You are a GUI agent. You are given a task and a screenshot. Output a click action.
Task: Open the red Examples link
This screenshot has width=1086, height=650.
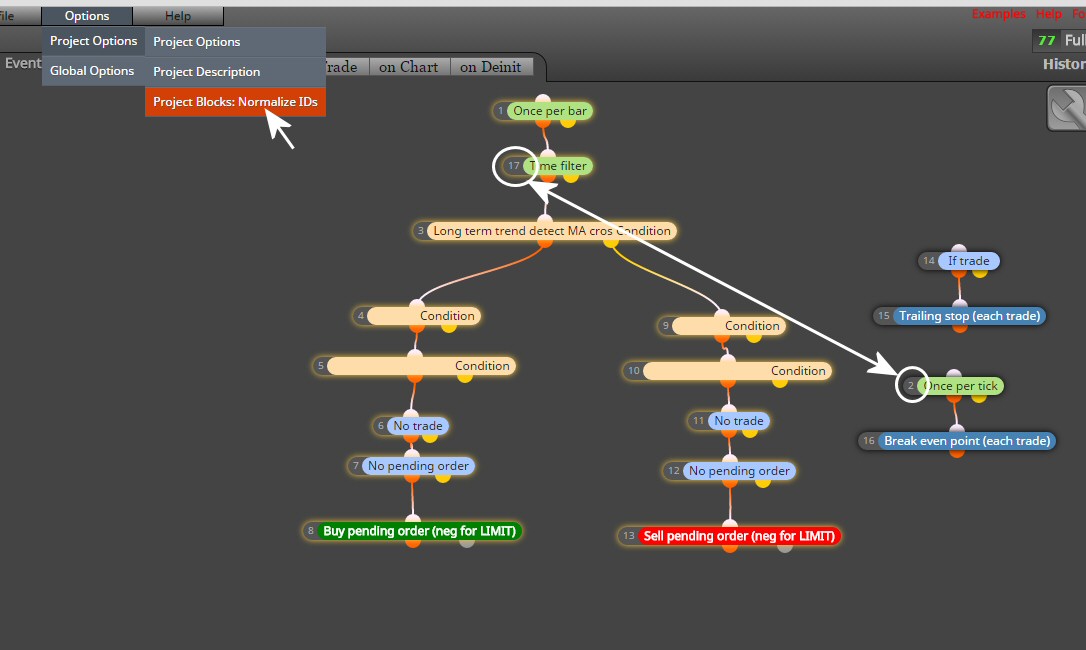coord(998,14)
